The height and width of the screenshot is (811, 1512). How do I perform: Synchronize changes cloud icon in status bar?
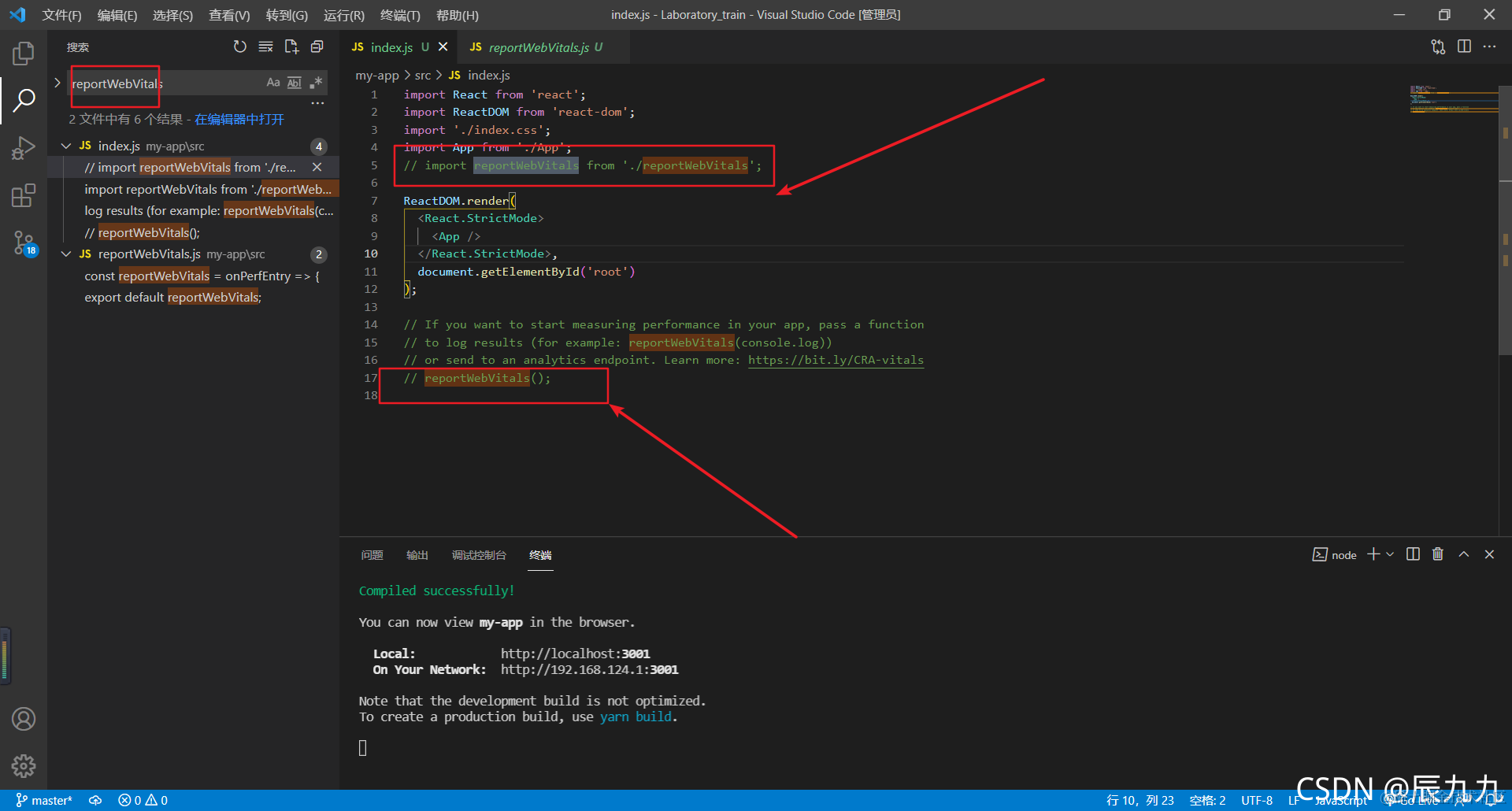pos(95,800)
